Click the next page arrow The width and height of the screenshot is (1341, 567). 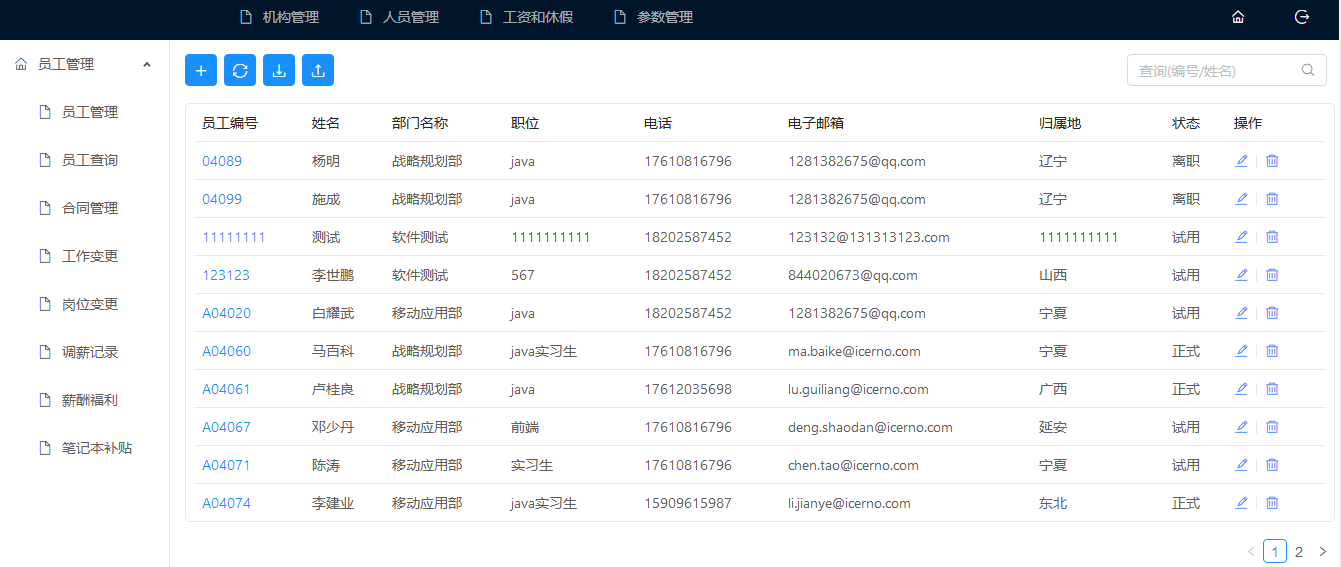(x=1323, y=551)
